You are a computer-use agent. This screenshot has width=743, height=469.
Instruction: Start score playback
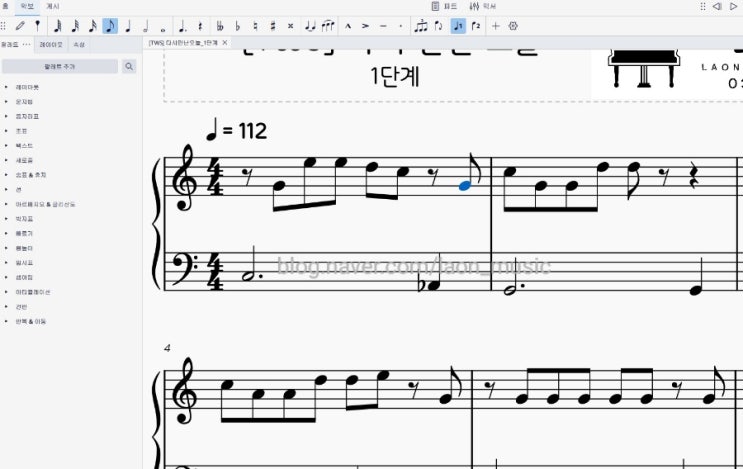(x=734, y=6)
